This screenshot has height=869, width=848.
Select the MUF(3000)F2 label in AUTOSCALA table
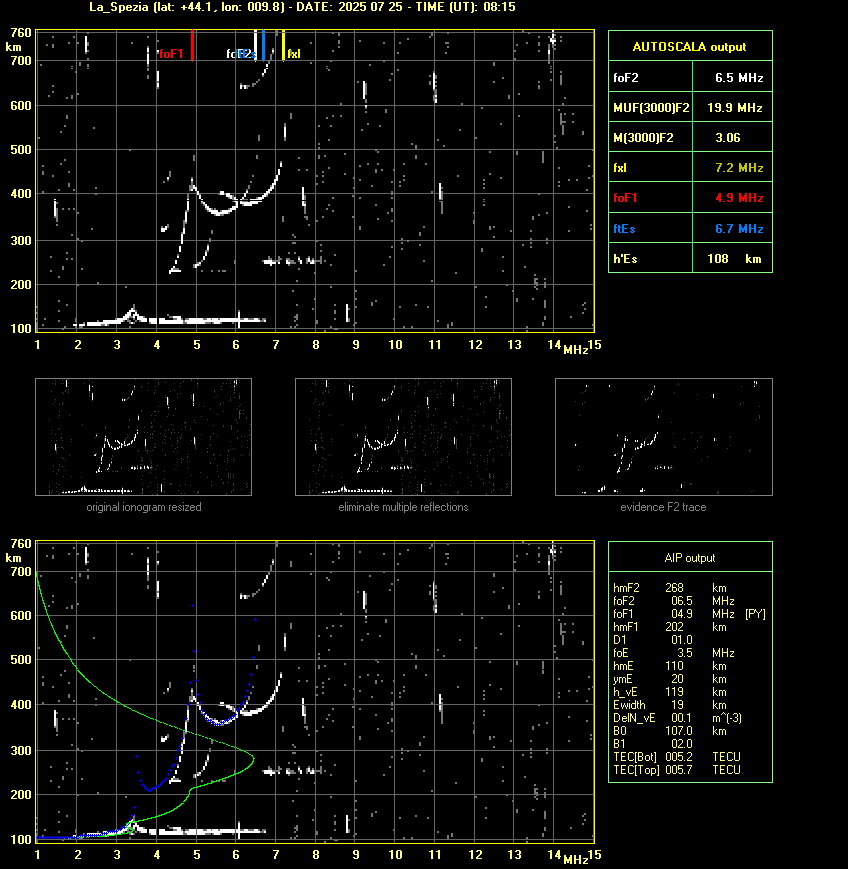[651, 108]
